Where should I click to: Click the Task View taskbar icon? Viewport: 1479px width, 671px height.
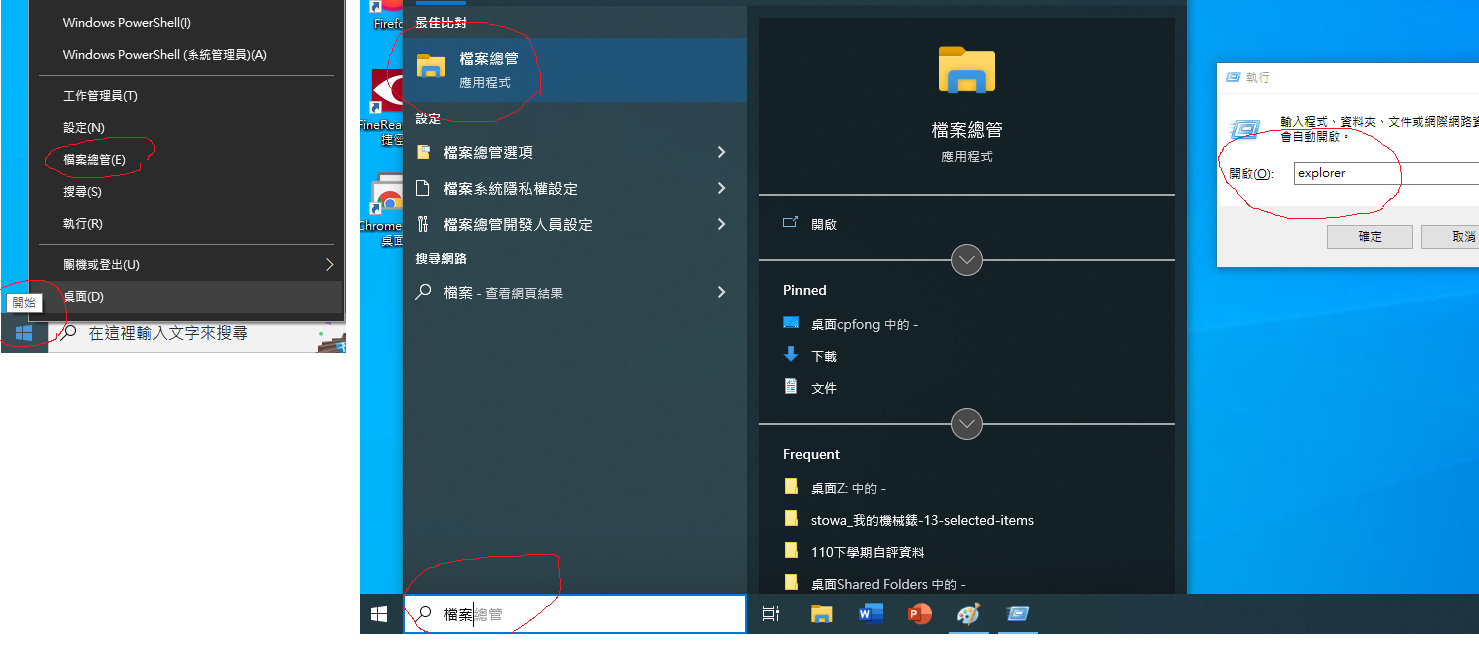click(x=771, y=614)
